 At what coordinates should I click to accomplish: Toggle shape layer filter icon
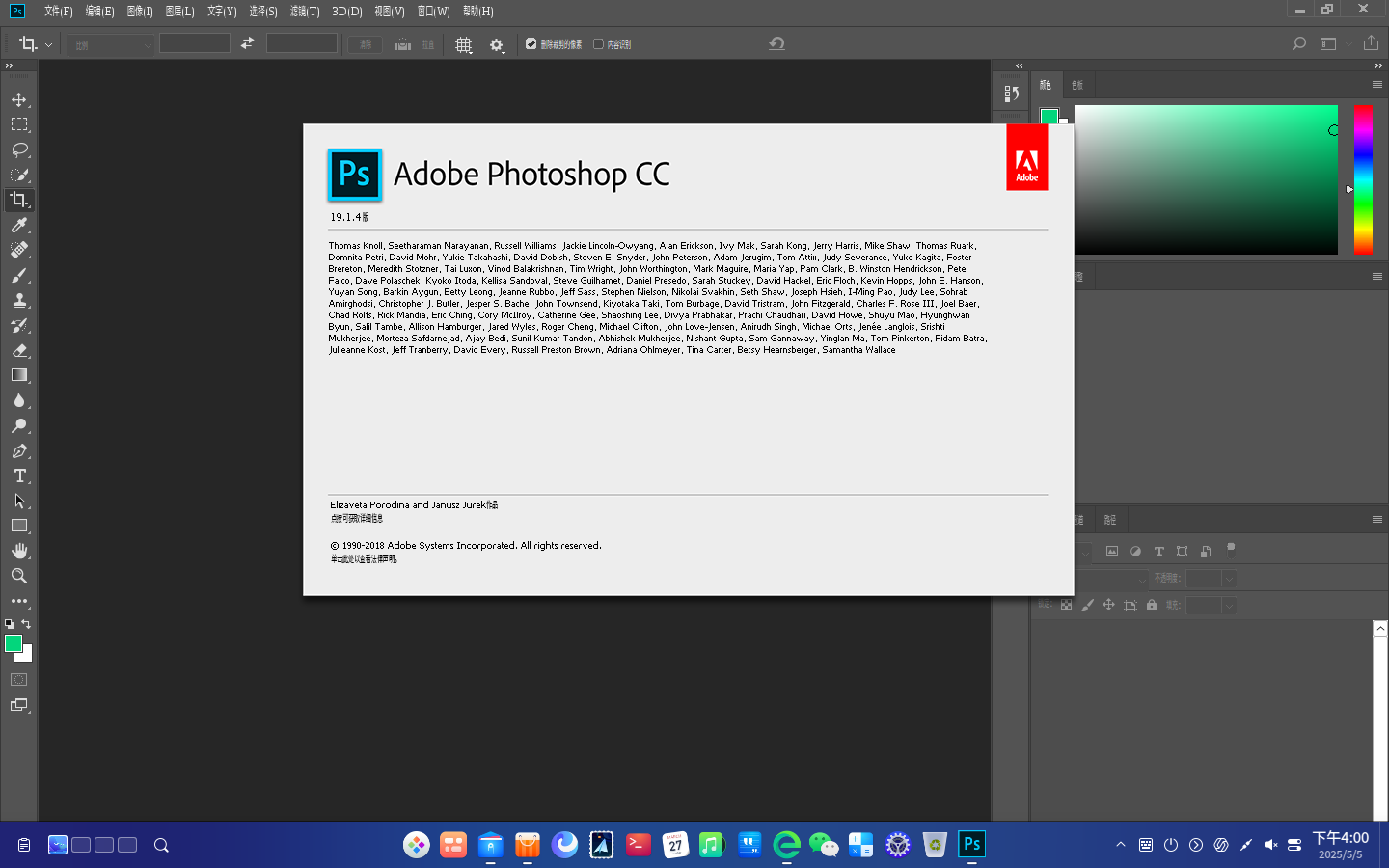(1182, 551)
